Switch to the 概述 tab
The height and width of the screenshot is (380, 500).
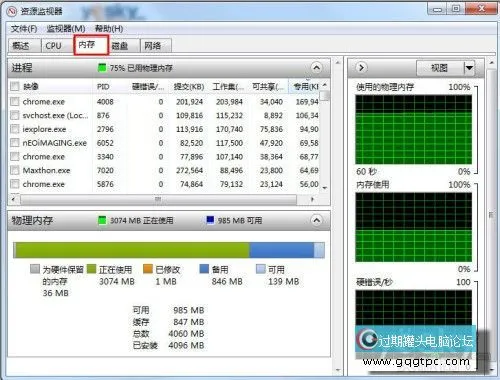pos(24,46)
